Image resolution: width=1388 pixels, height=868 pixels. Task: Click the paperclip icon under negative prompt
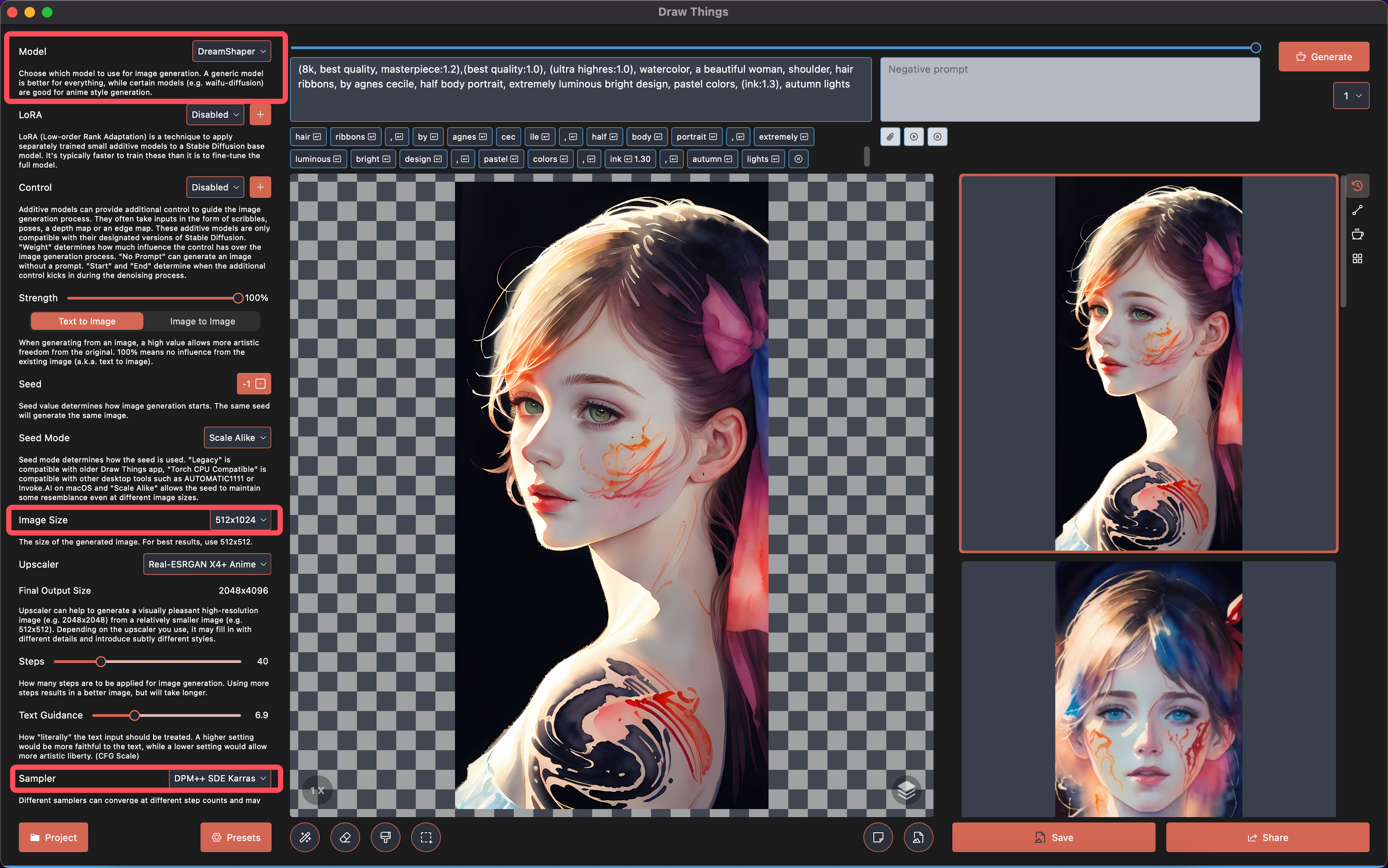890,137
